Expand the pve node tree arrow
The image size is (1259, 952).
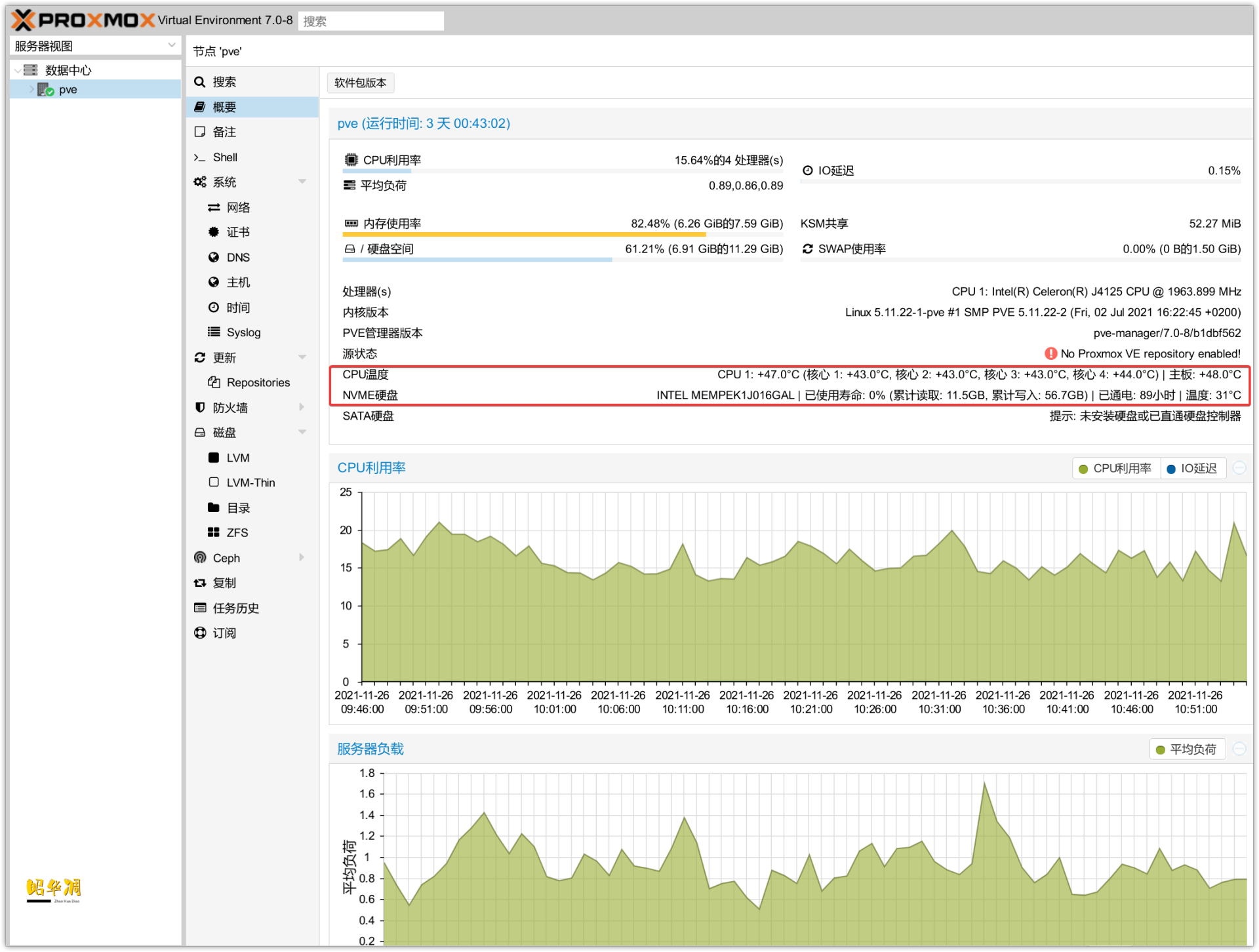[x=31, y=90]
